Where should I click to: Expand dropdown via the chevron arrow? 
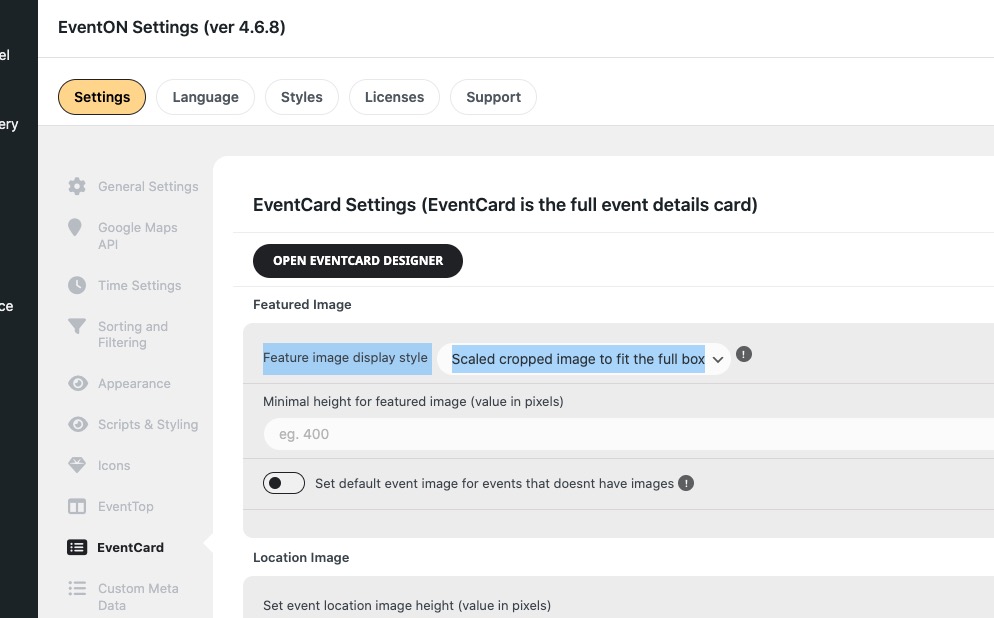pyautogui.click(x=718, y=359)
